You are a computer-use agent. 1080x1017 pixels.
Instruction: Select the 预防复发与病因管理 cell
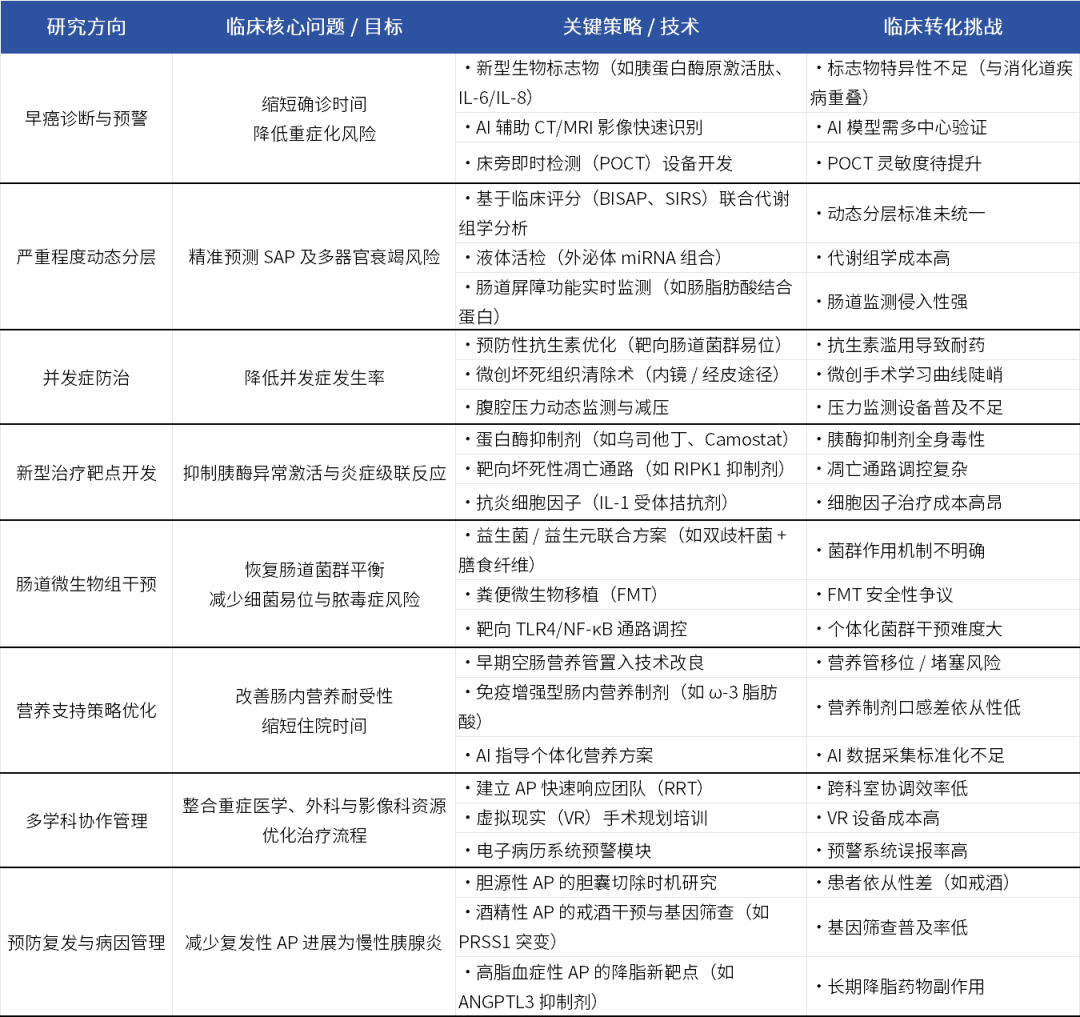87,941
